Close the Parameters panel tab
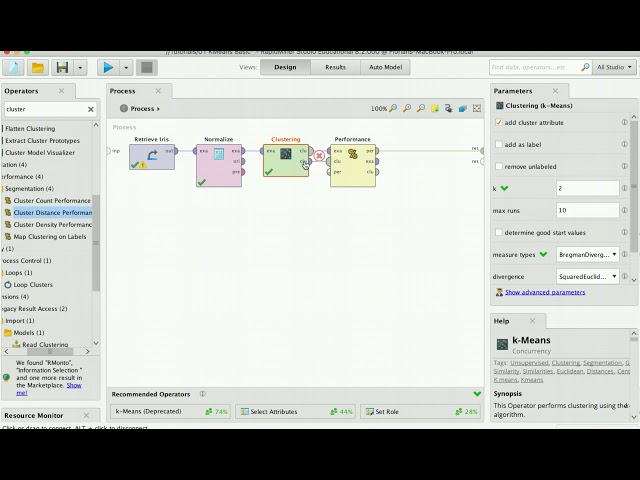Viewport: 640px width, 480px height. click(x=555, y=91)
